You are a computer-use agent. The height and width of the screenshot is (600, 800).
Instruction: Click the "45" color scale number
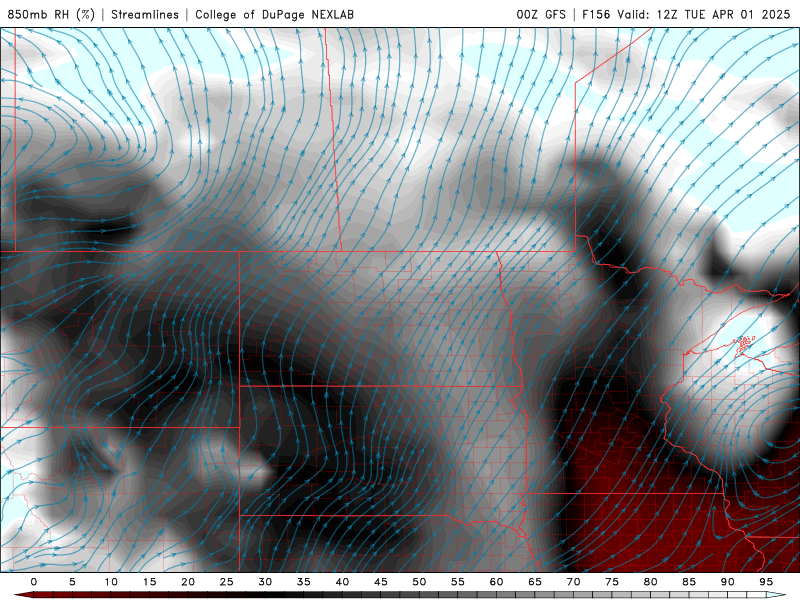point(381,582)
